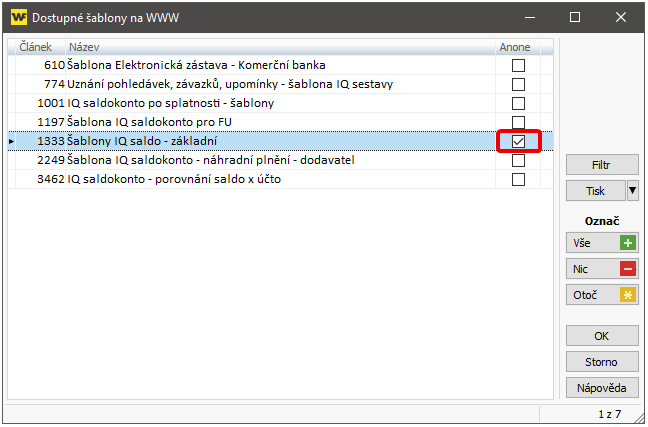The width and height of the screenshot is (648, 427).
Task: Open the Filtr dialog
Action: tap(602, 165)
